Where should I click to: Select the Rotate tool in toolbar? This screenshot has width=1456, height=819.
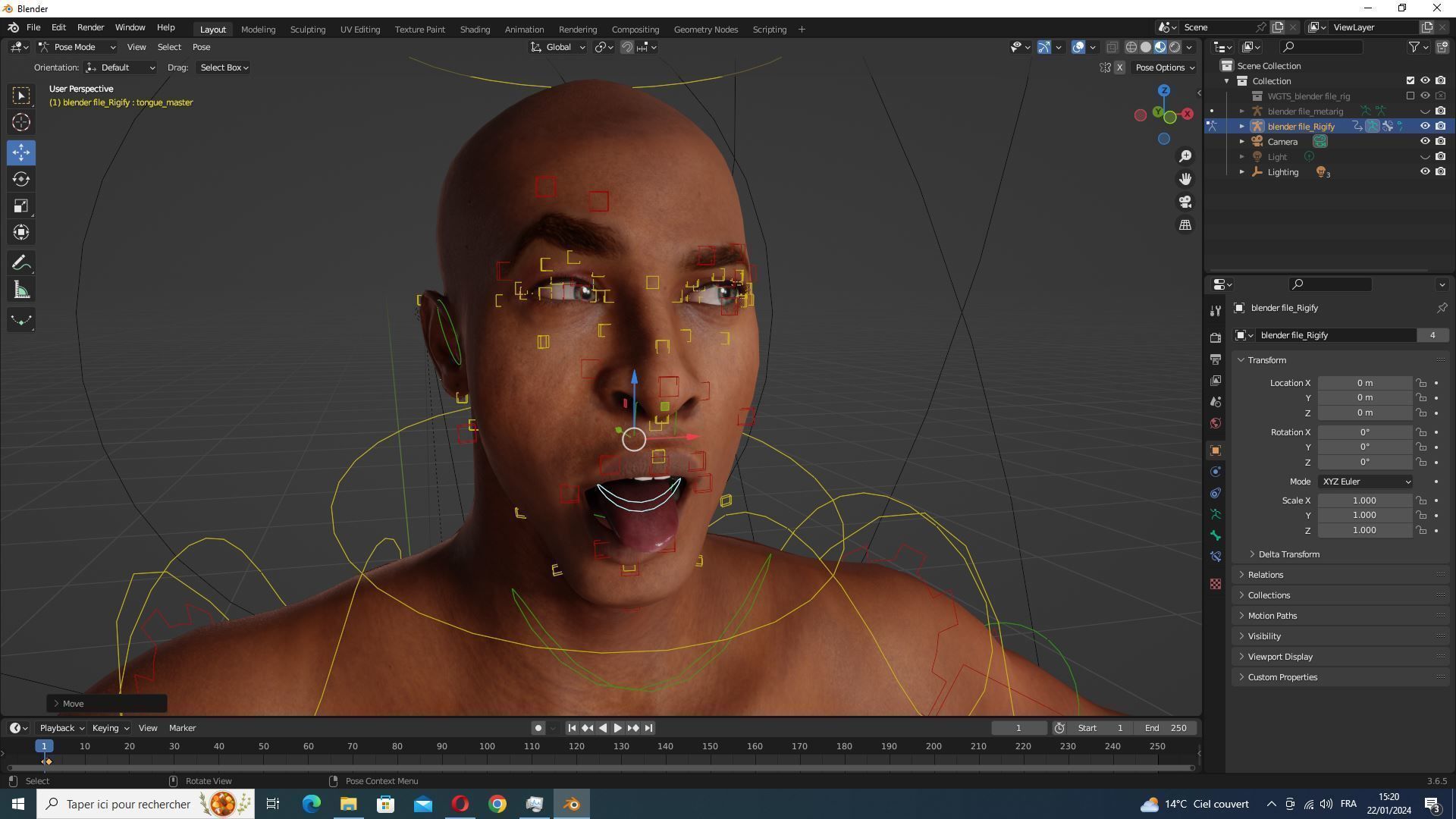21,179
